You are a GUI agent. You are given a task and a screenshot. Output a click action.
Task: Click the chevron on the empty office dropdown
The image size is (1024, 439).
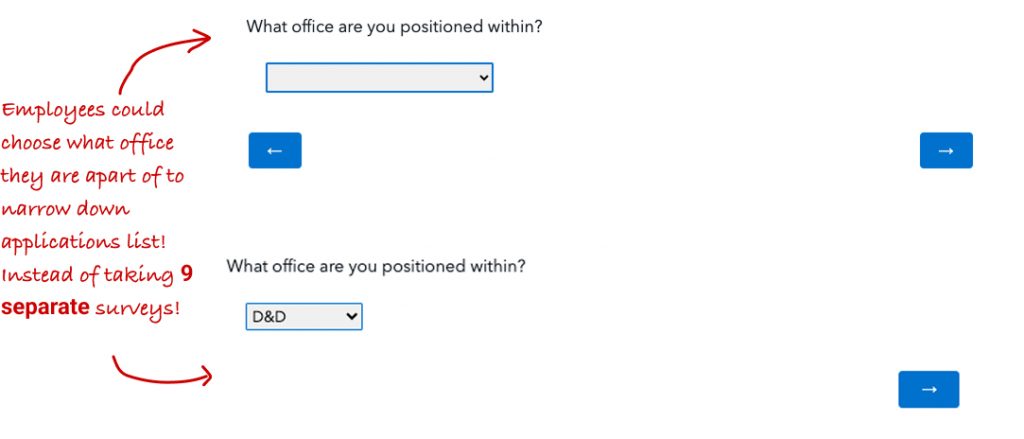click(x=484, y=77)
